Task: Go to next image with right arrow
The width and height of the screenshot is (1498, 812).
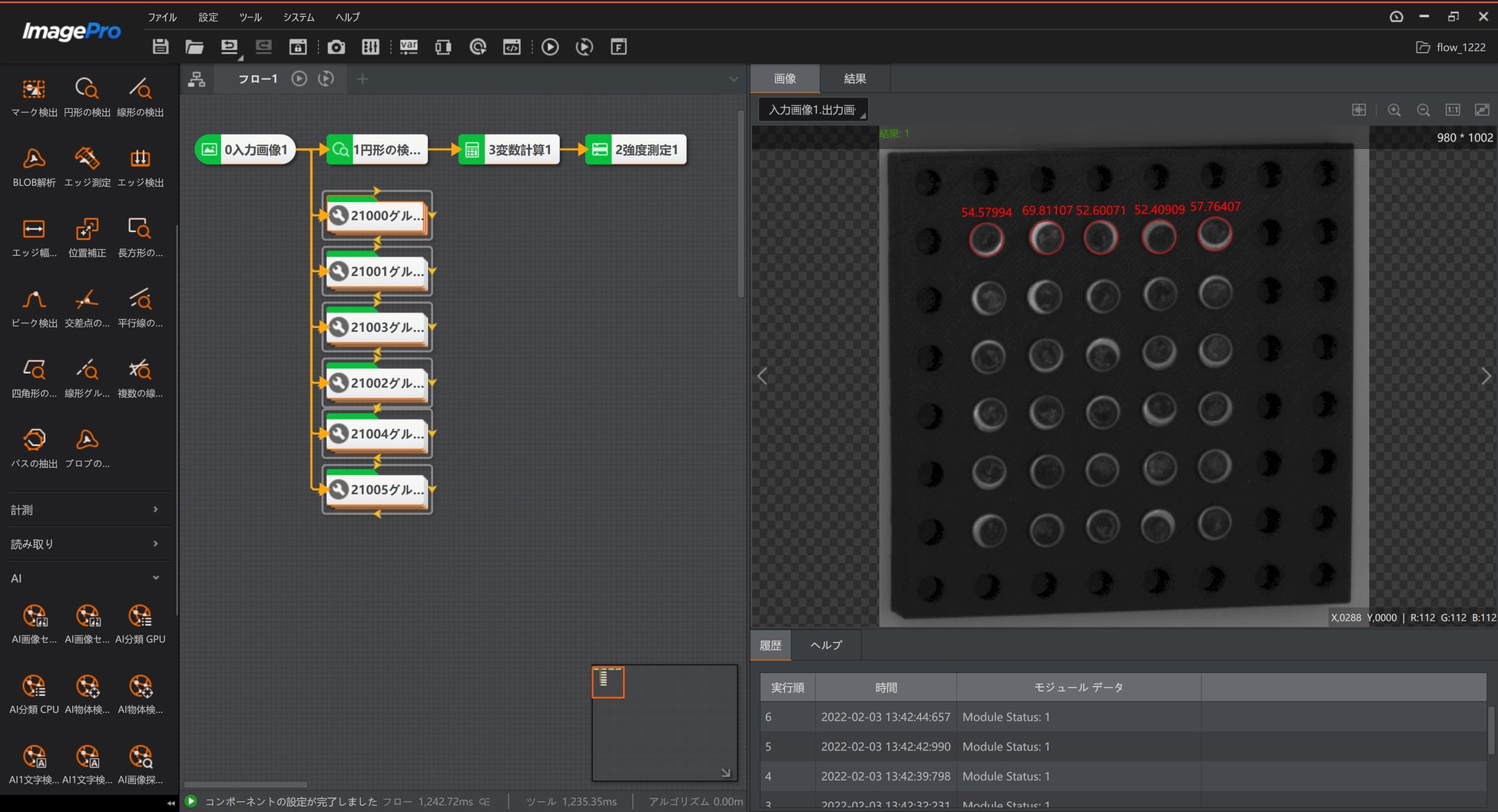Action: pyautogui.click(x=1486, y=376)
